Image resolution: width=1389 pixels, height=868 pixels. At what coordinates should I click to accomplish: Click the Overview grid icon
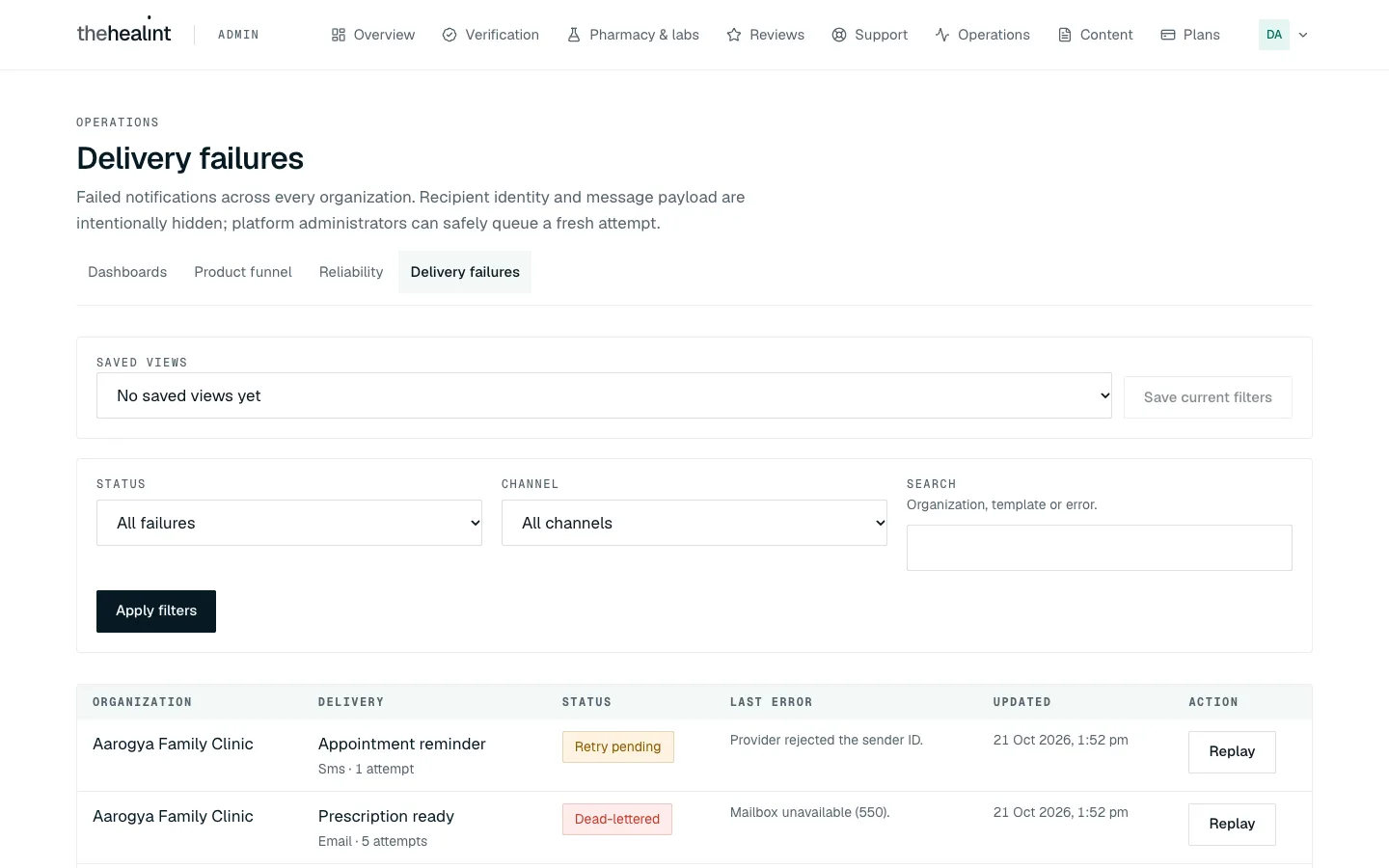click(338, 35)
